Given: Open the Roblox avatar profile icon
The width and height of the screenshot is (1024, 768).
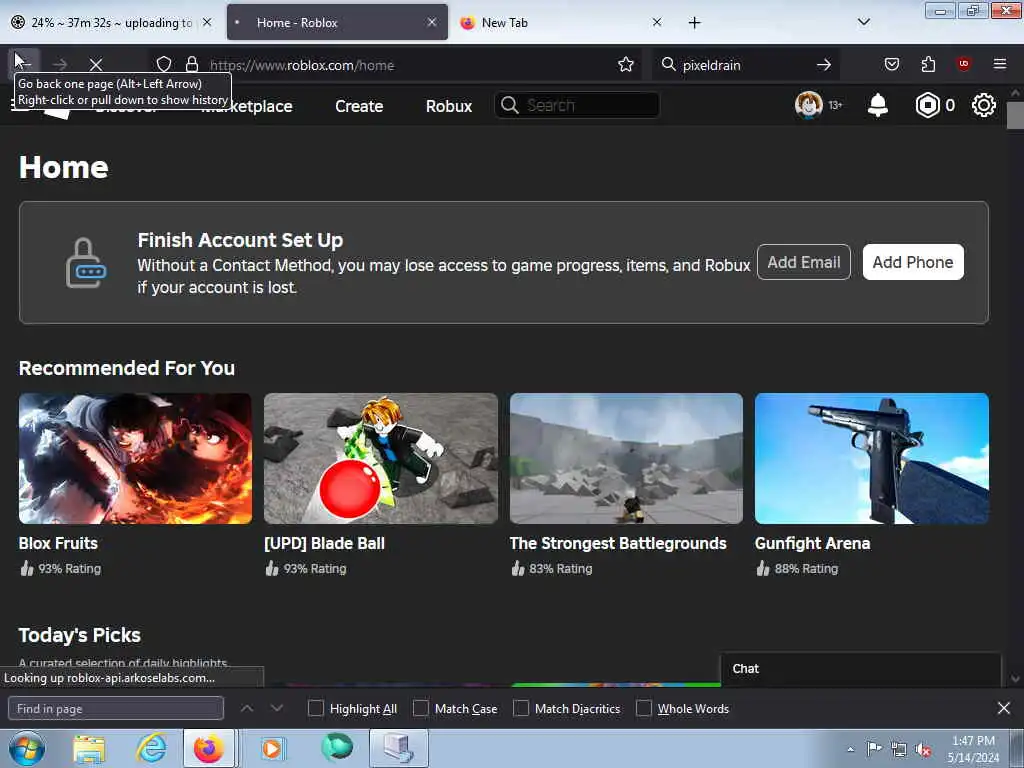Looking at the screenshot, I should pyautogui.click(x=808, y=104).
